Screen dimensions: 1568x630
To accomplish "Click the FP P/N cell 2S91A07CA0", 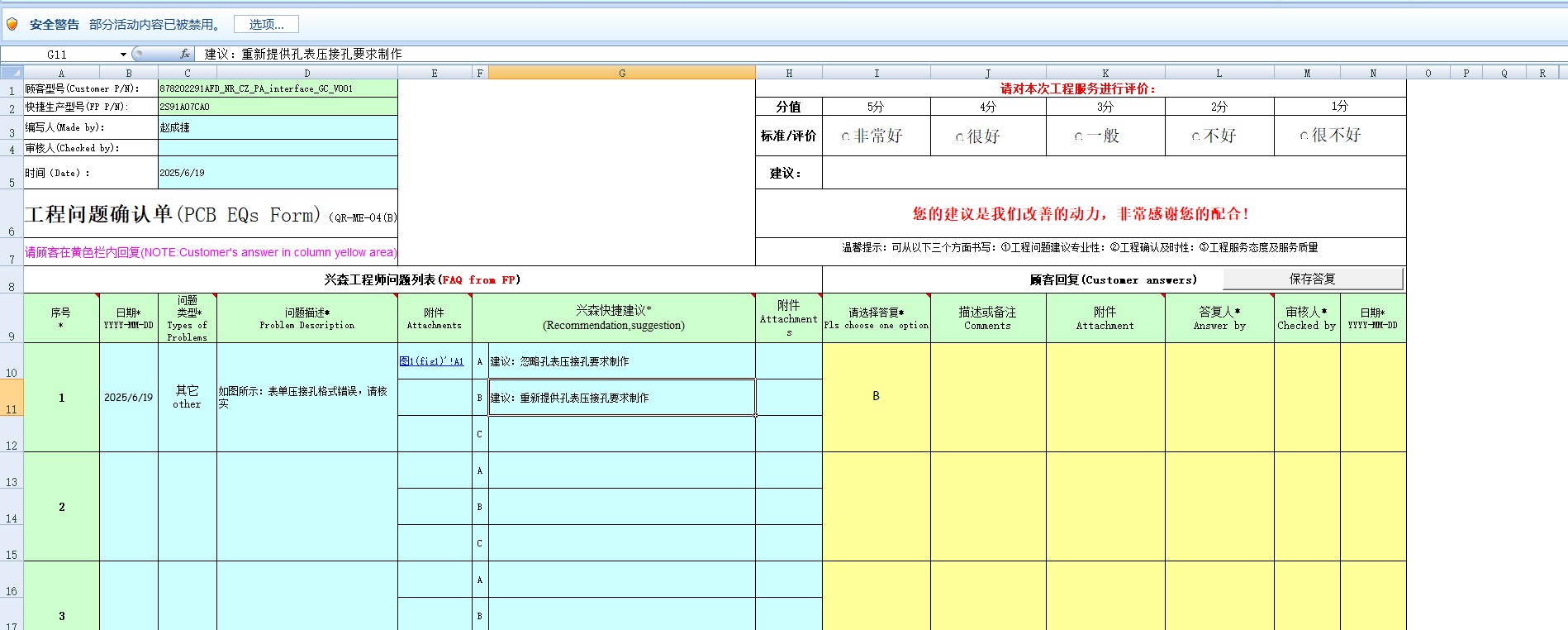I will click(x=278, y=107).
